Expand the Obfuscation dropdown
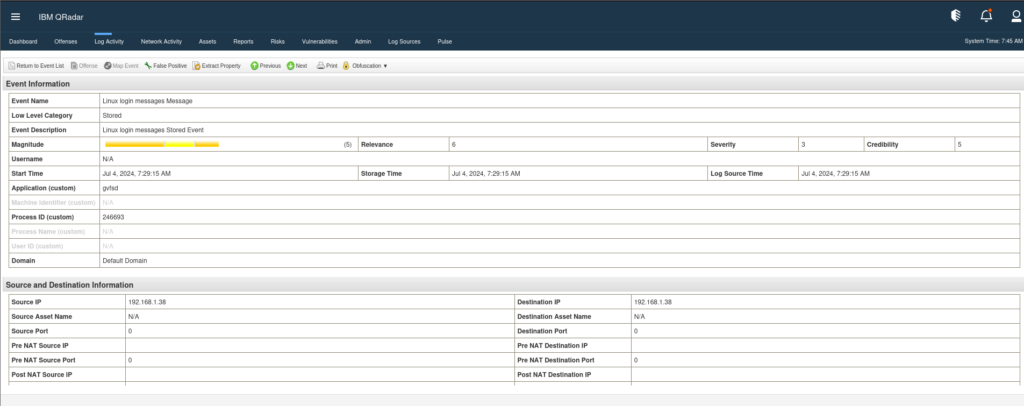The image size is (1024, 406). [x=366, y=65]
